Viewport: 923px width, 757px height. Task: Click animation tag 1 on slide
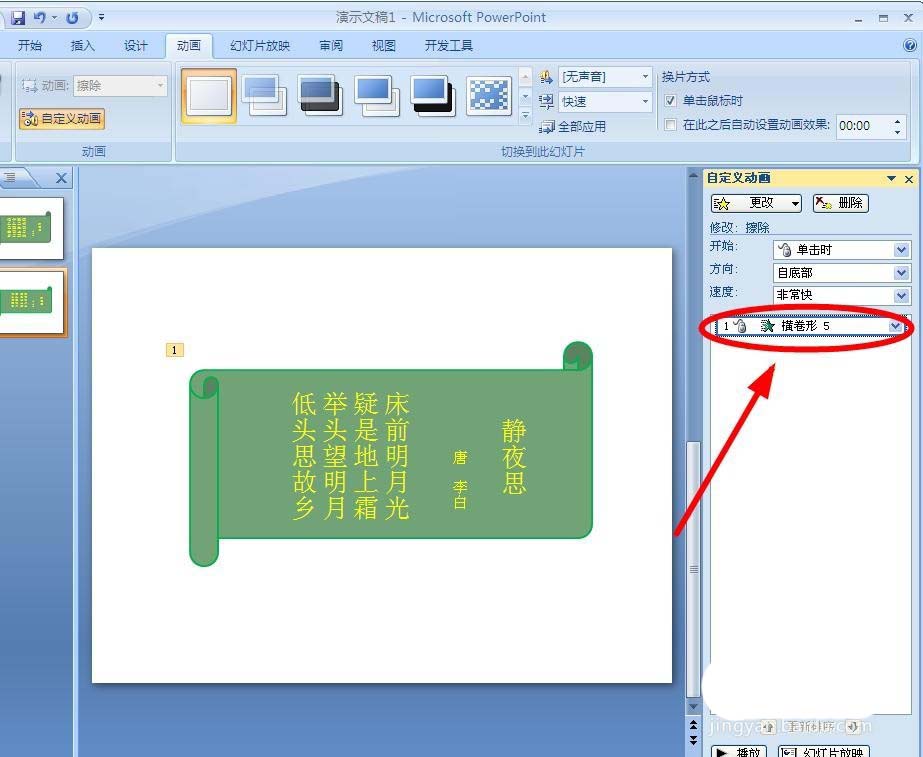(174, 350)
